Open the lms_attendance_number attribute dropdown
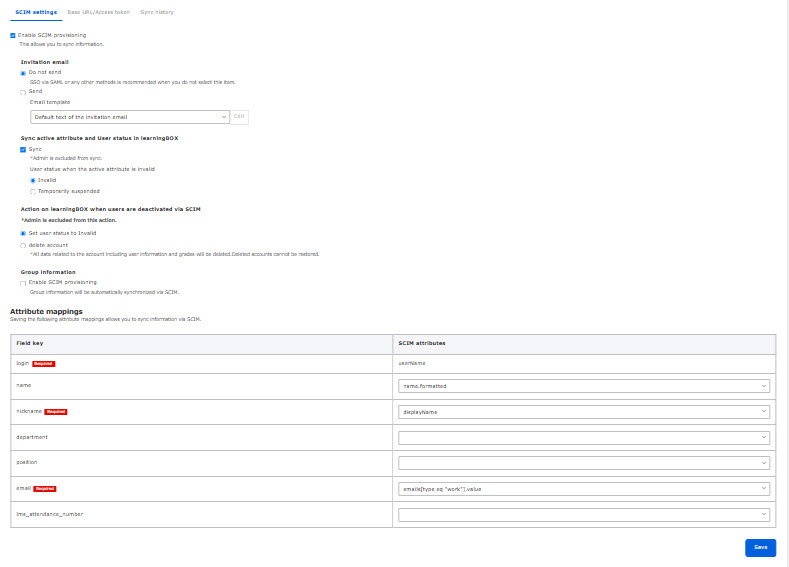Image resolution: width=789 pixels, height=567 pixels. 584,515
